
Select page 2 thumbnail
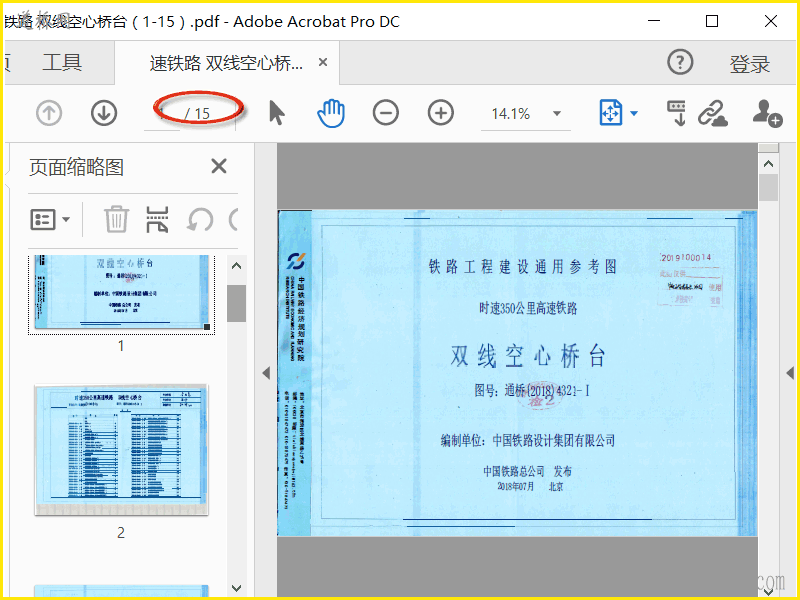[x=121, y=450]
